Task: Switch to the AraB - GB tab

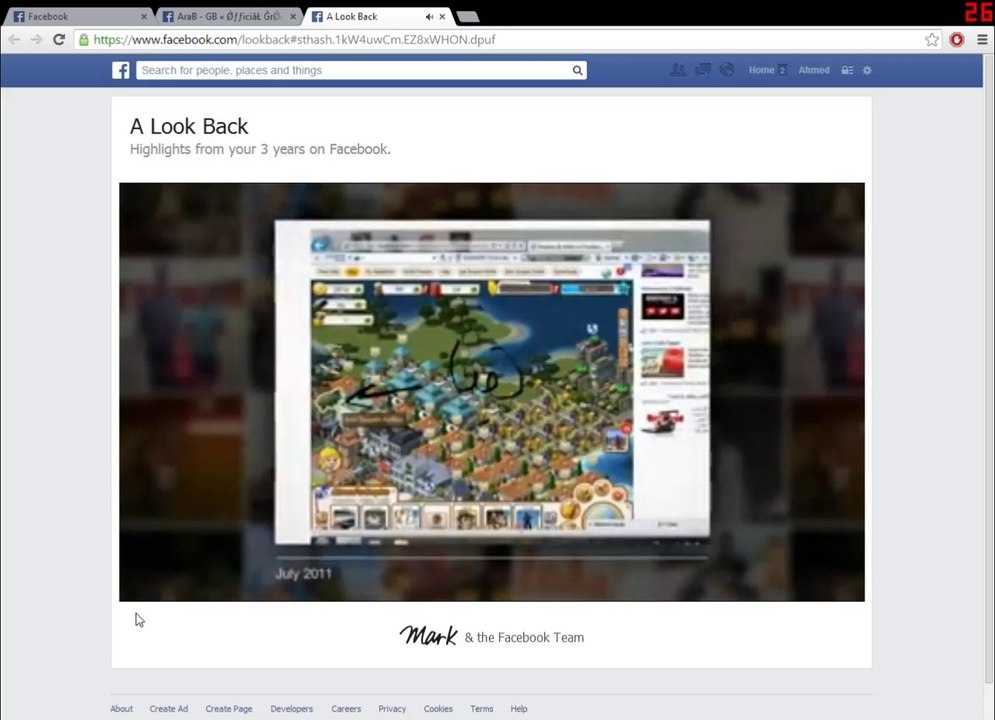Action: pyautogui.click(x=228, y=16)
